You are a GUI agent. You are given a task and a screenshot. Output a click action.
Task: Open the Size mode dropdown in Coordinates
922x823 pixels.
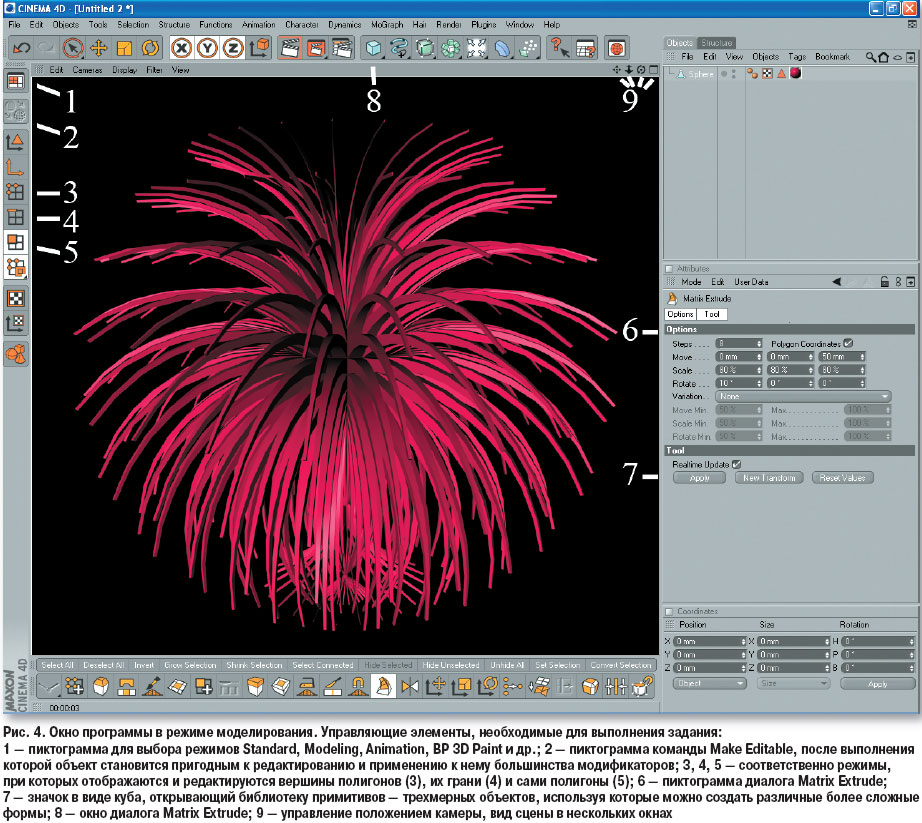(792, 684)
